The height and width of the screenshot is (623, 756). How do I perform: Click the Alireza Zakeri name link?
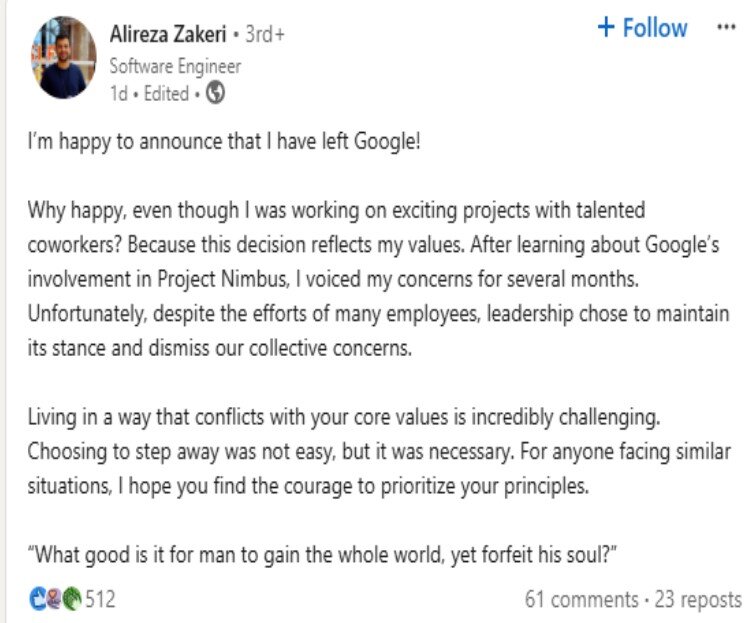point(167,34)
